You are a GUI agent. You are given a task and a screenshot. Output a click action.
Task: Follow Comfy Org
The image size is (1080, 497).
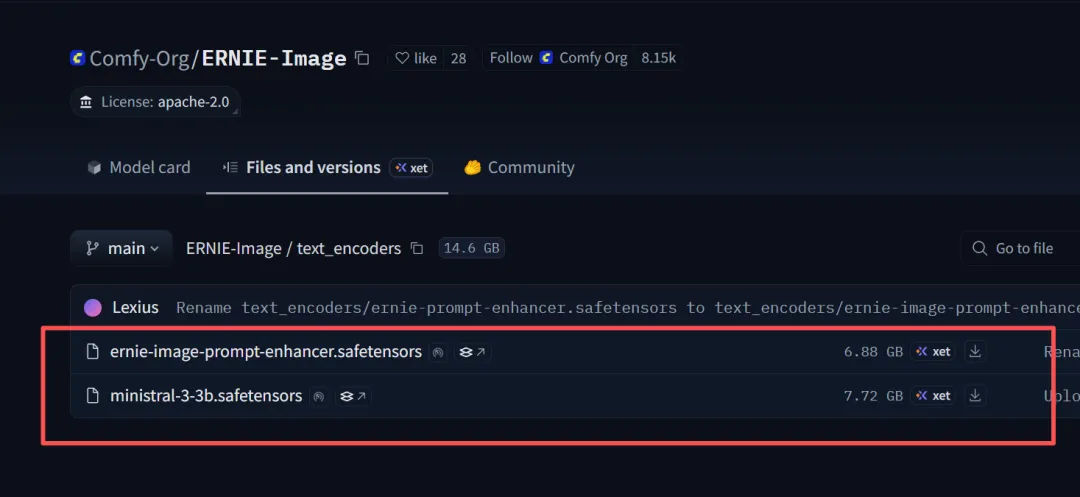point(559,59)
